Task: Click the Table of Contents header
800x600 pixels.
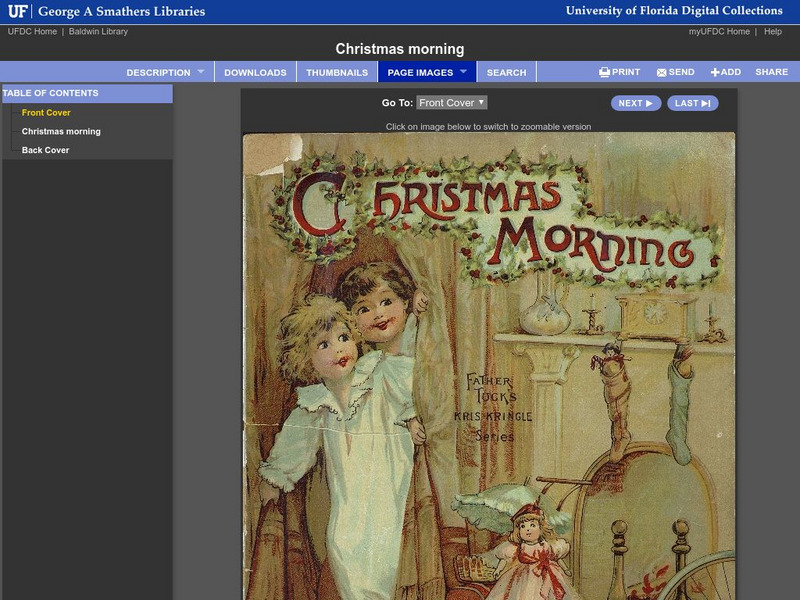Action: point(87,93)
